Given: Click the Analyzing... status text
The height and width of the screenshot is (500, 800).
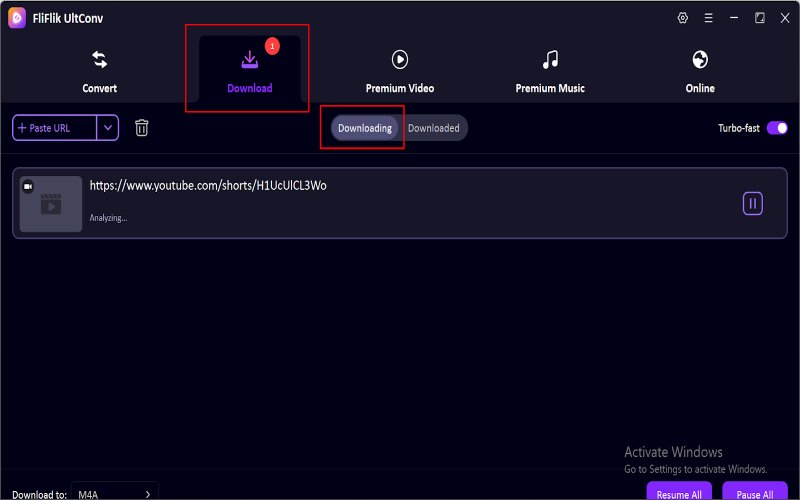Looking at the screenshot, I should [108, 218].
